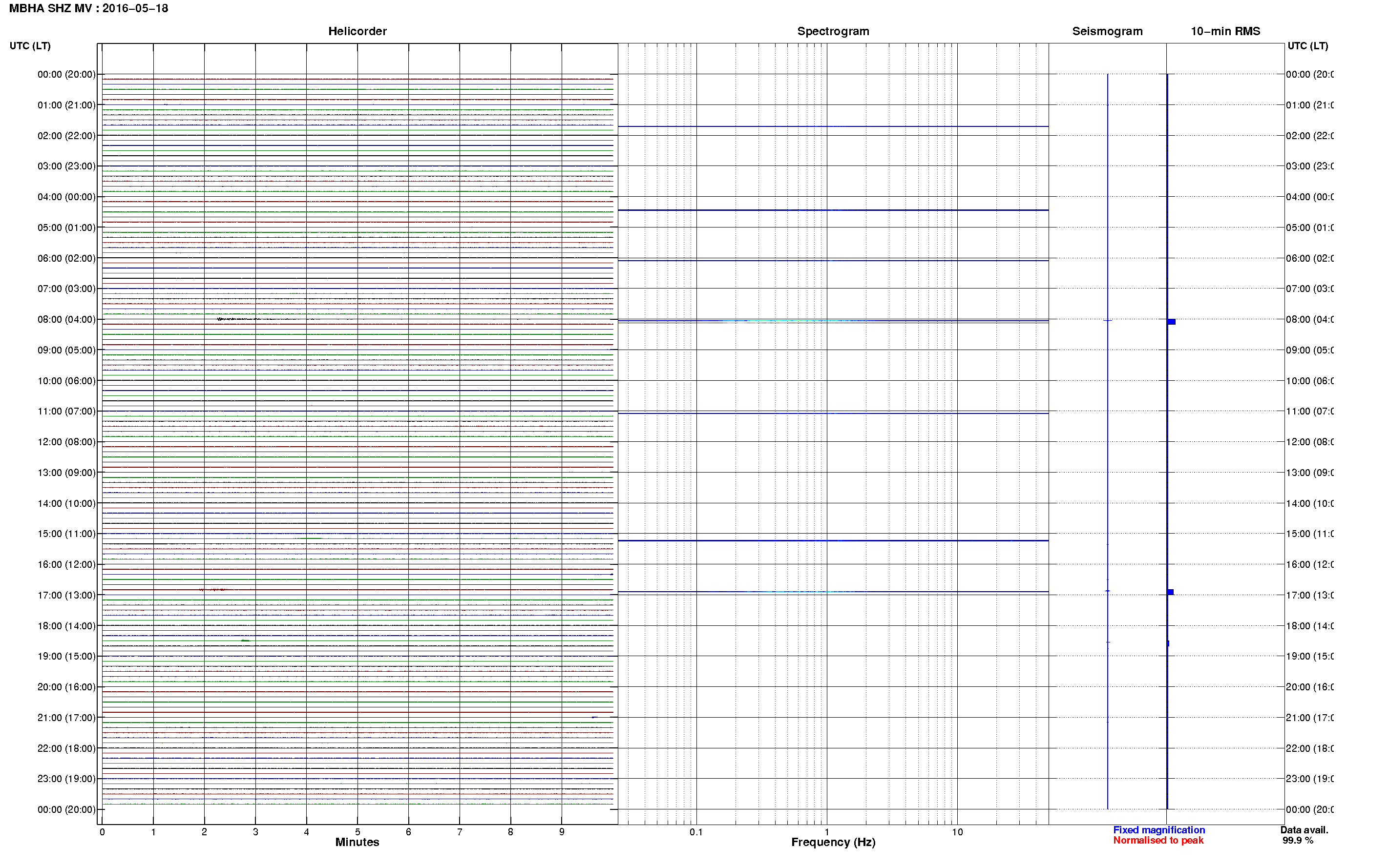Image resolution: width=1389 pixels, height=868 pixels.
Task: Click the left 03:00 (23:00) time label
Action: pyautogui.click(x=66, y=166)
